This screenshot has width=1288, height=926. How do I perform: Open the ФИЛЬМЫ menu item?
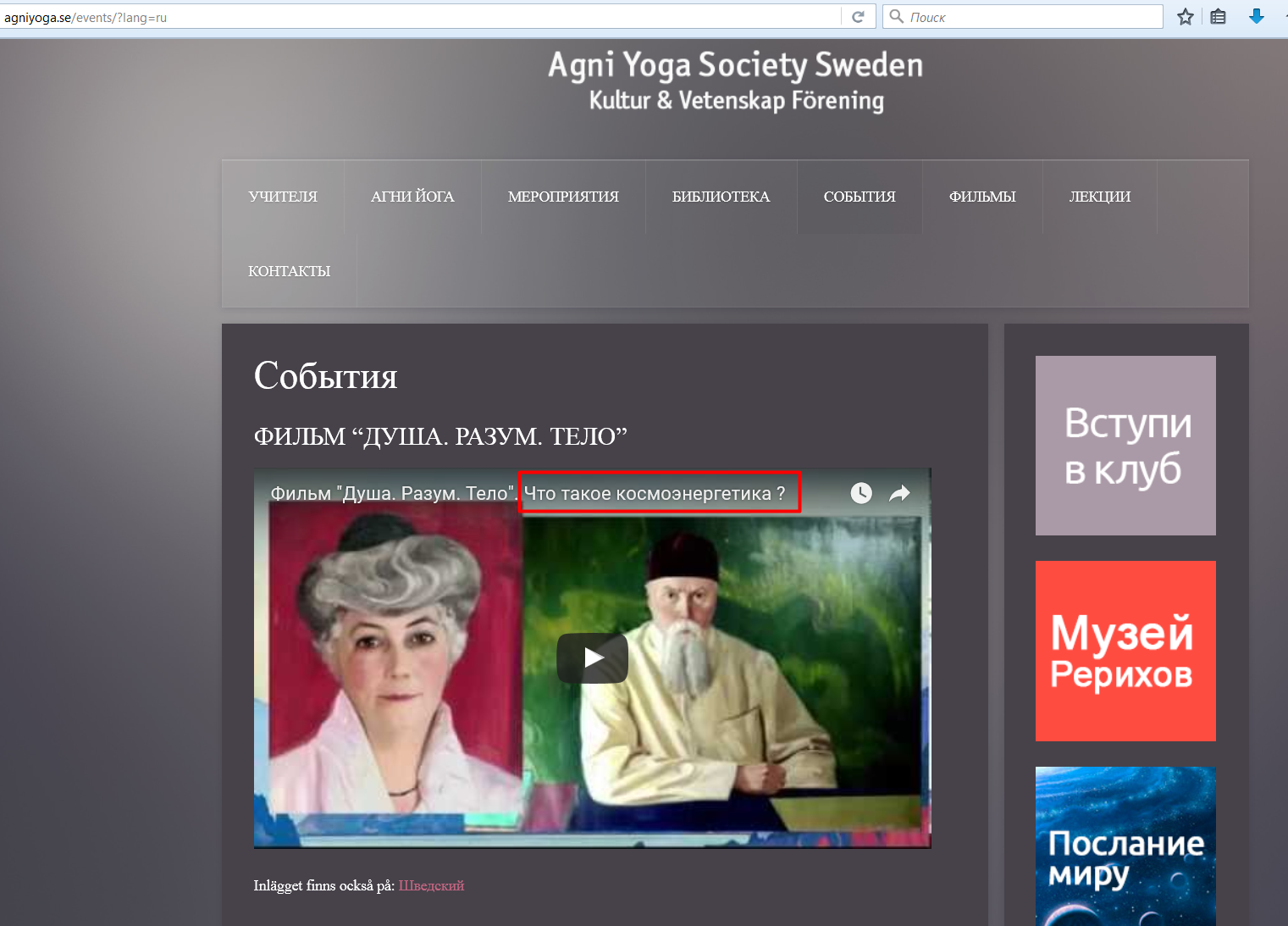coord(982,197)
